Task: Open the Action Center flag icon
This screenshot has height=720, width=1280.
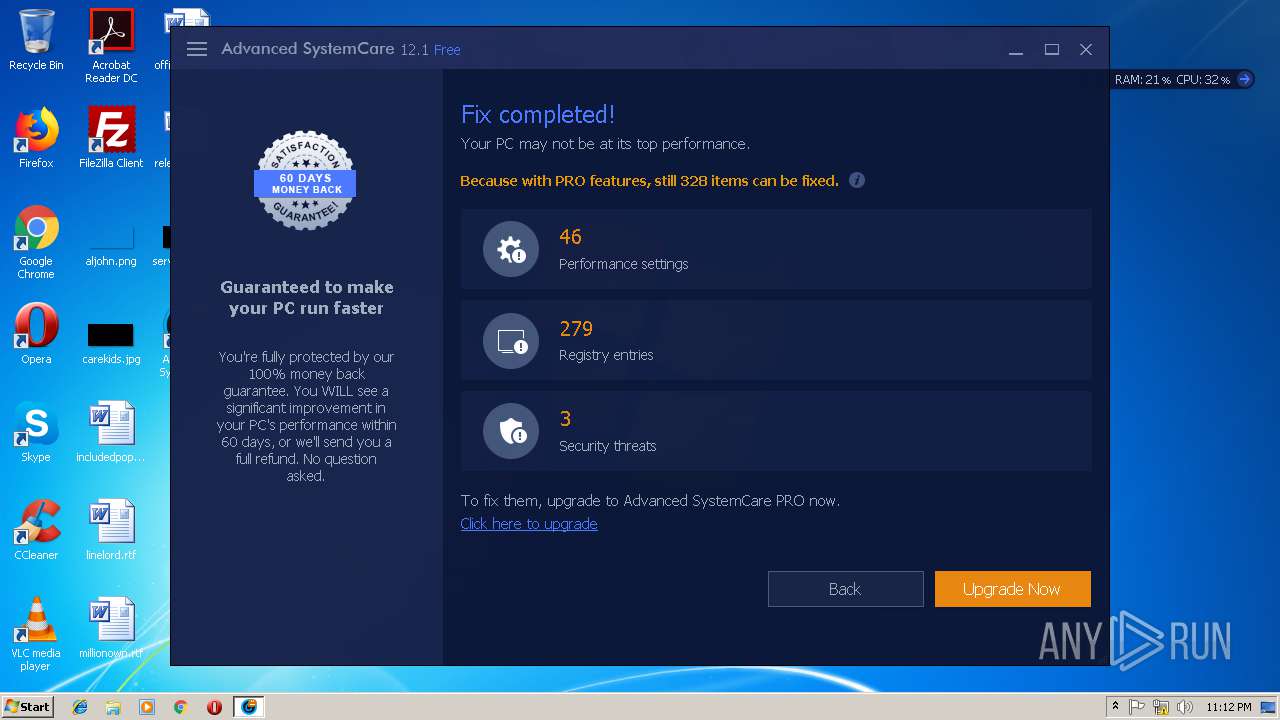Action: tap(1137, 707)
